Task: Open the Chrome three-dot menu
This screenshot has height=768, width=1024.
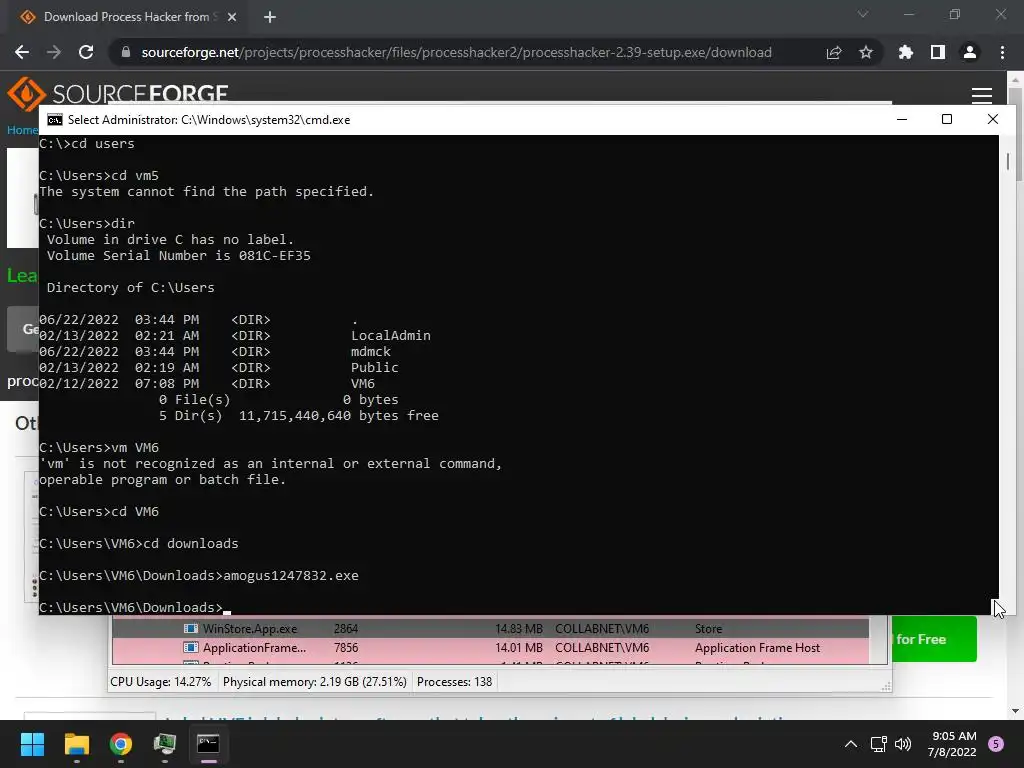Action: pos(1002,52)
